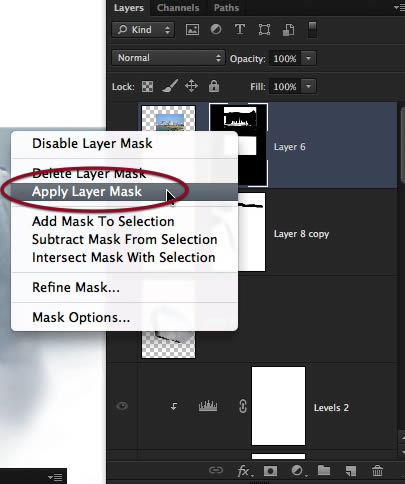405x484 pixels.
Task: Filter for type layers icon
Action: tap(240, 29)
